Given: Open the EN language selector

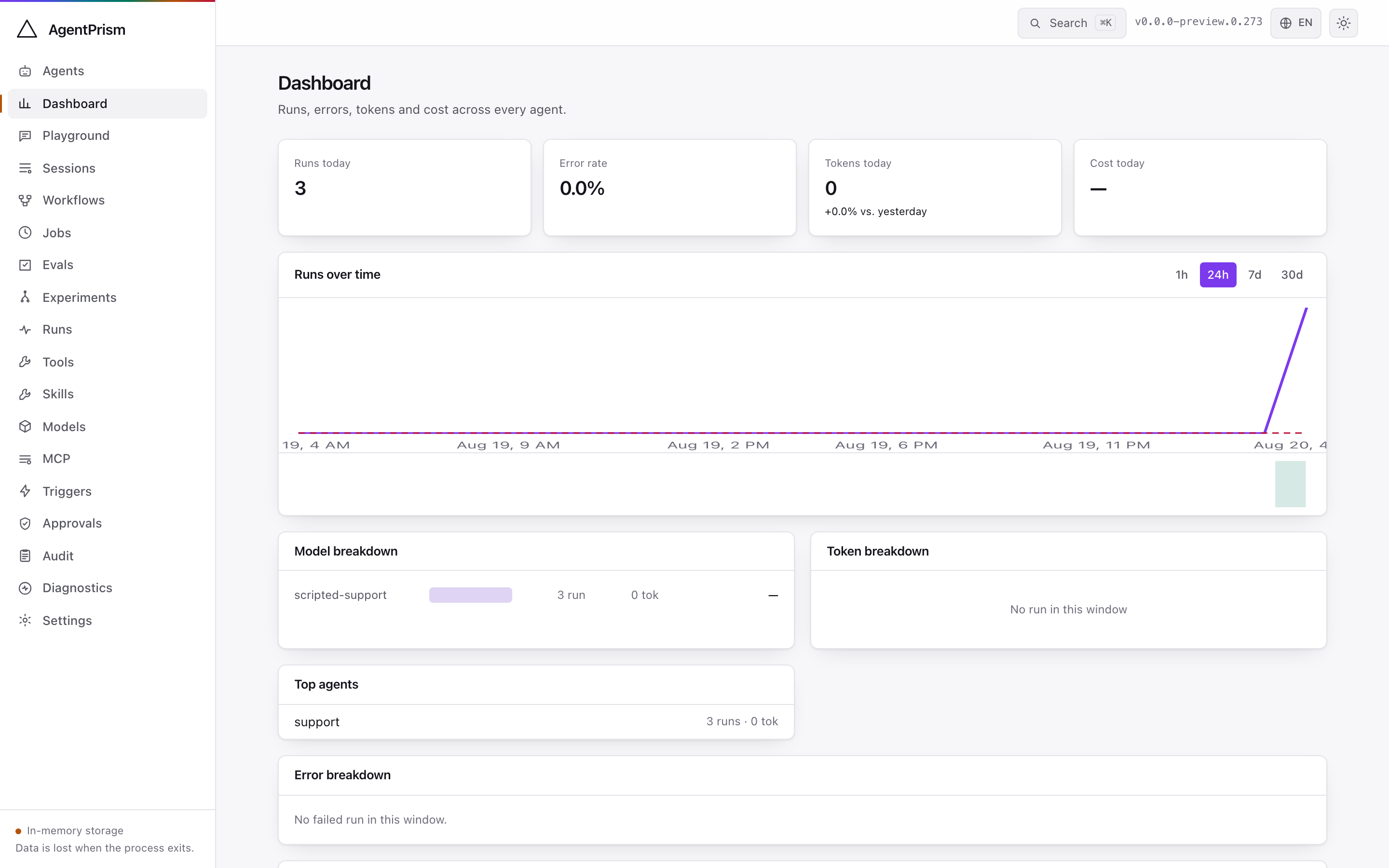Looking at the screenshot, I should click(x=1295, y=23).
